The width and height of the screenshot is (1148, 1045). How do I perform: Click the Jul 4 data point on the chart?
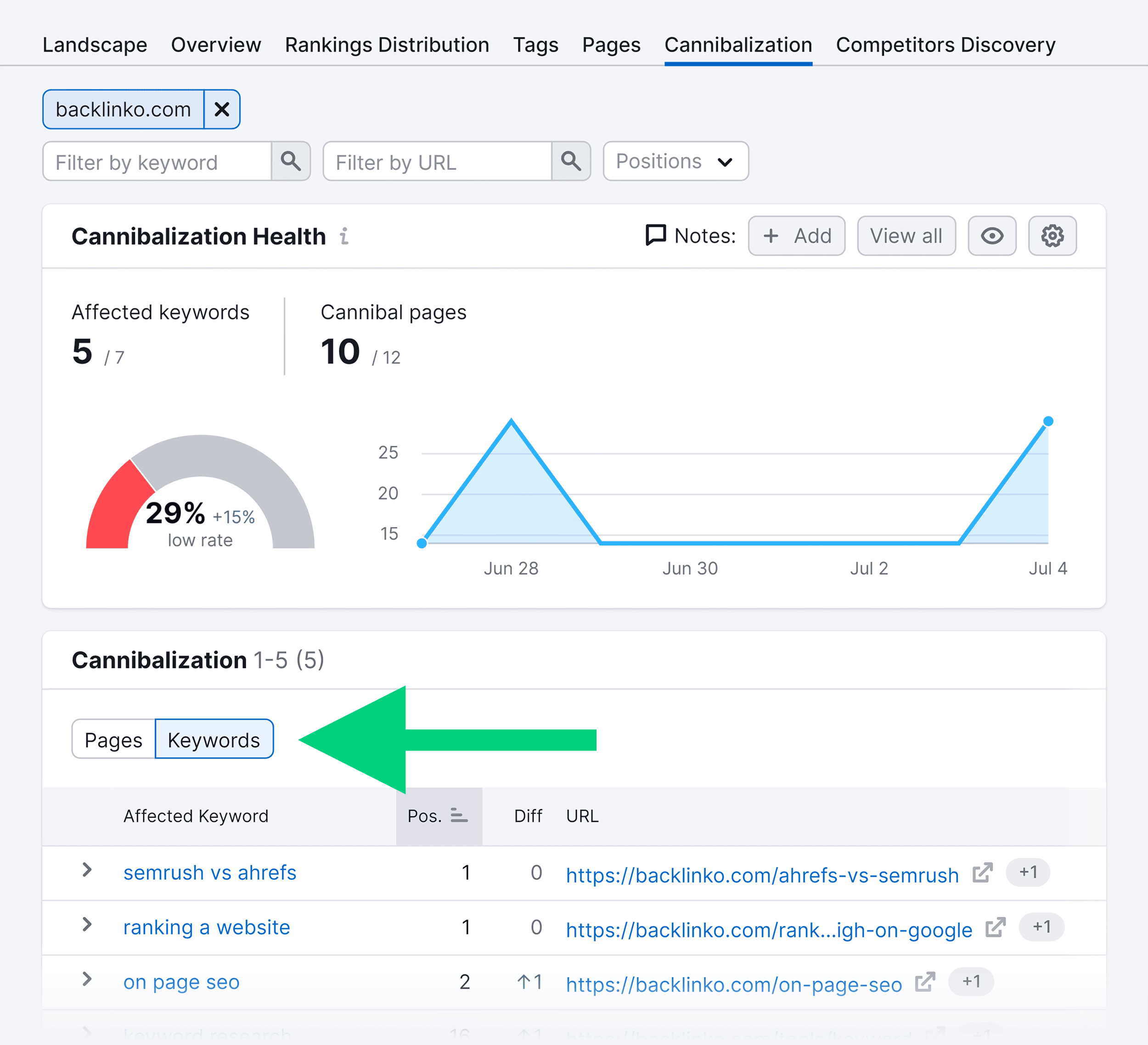pyautogui.click(x=1048, y=421)
